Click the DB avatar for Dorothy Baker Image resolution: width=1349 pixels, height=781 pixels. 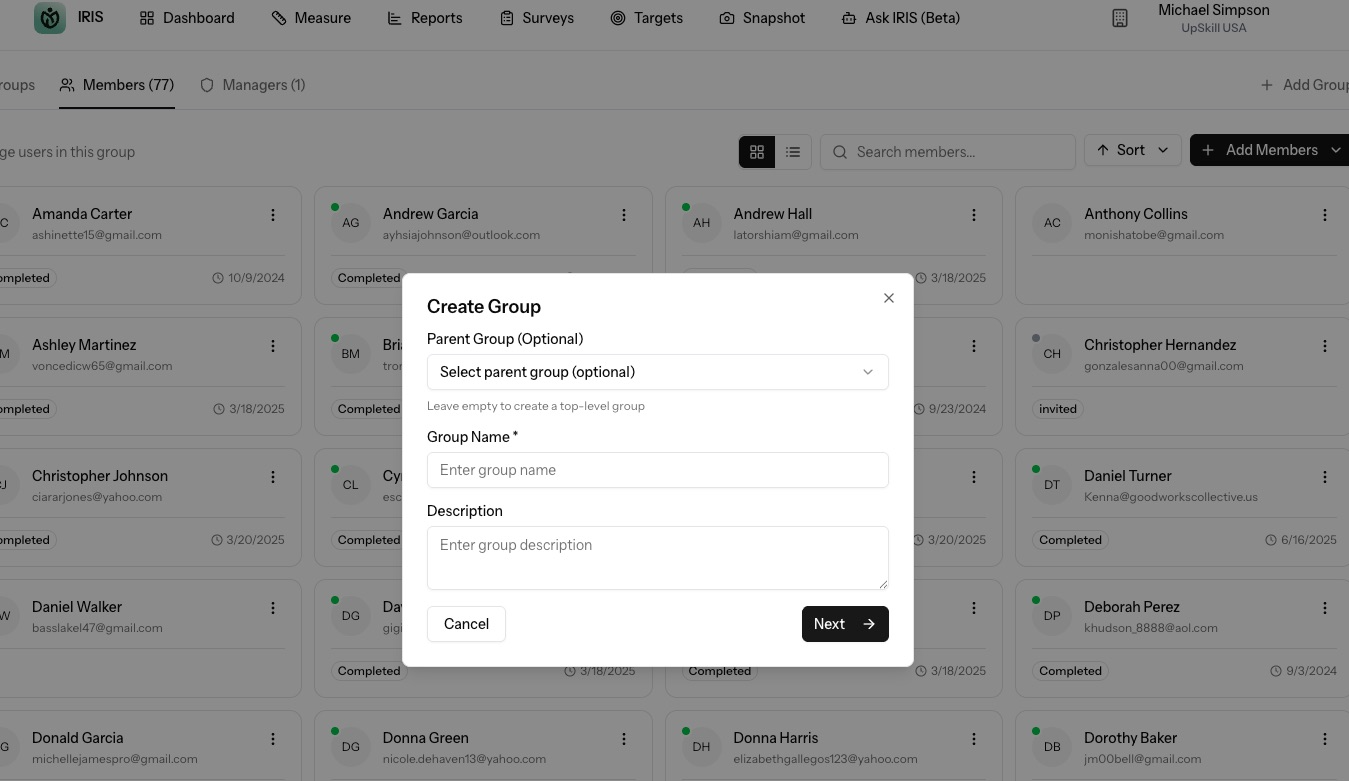pyautogui.click(x=1052, y=747)
